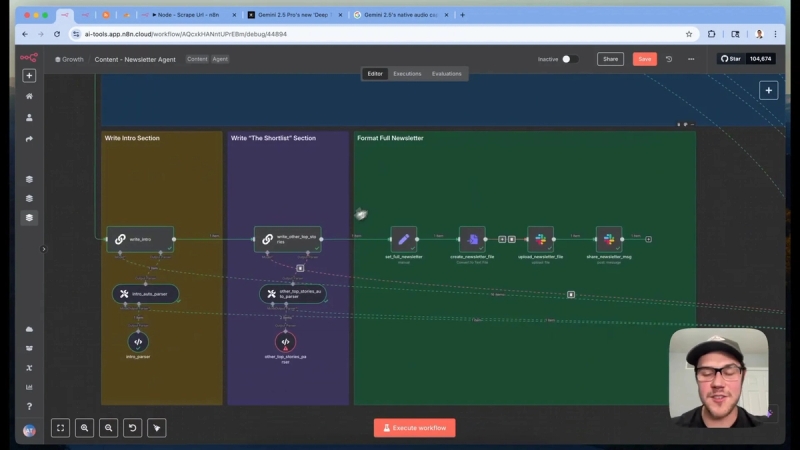Switch to the Editor tab
This screenshot has height=450, width=800.
pyautogui.click(x=374, y=74)
